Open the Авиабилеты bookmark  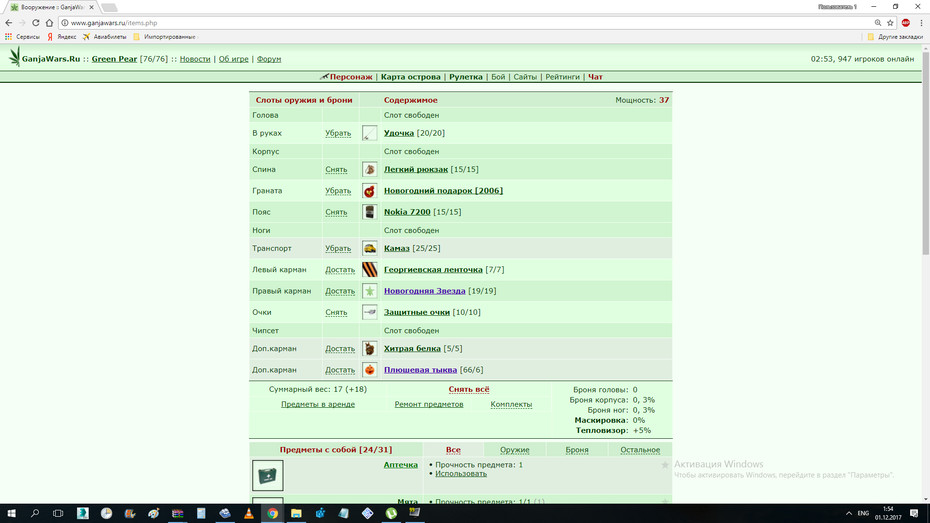[x=104, y=37]
